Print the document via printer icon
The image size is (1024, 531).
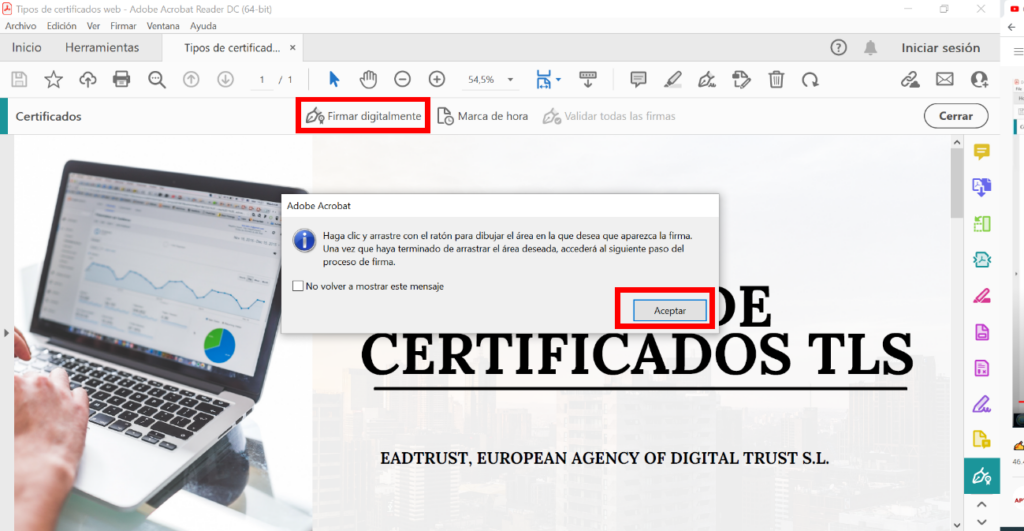[121, 80]
